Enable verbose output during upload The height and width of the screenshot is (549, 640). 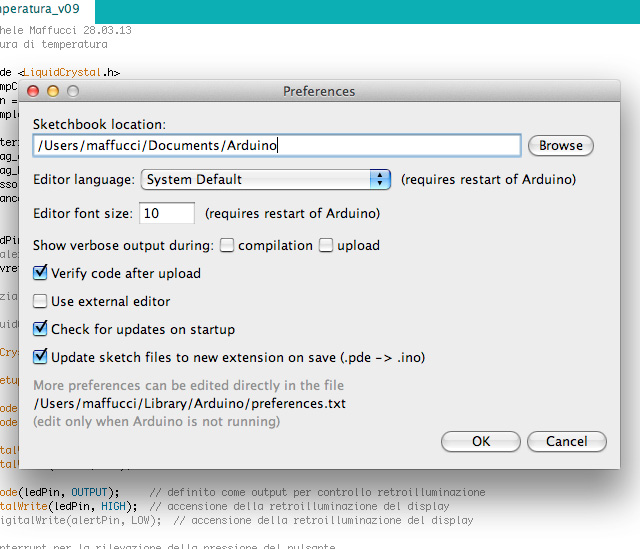tap(326, 245)
